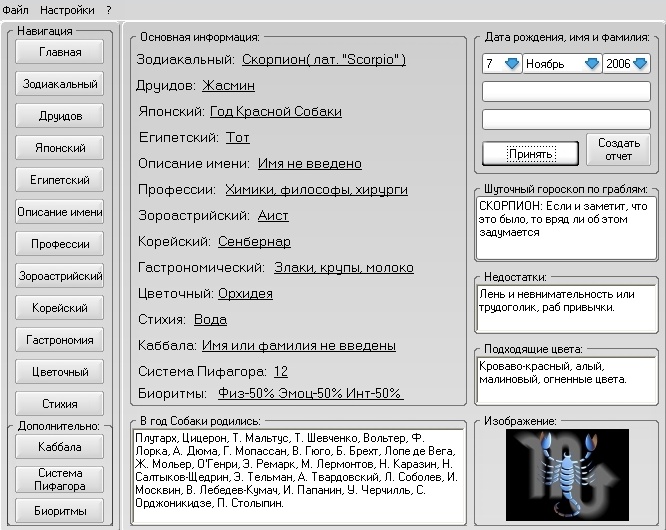
Task: Click the Описание имени navigation button
Action: point(59,212)
